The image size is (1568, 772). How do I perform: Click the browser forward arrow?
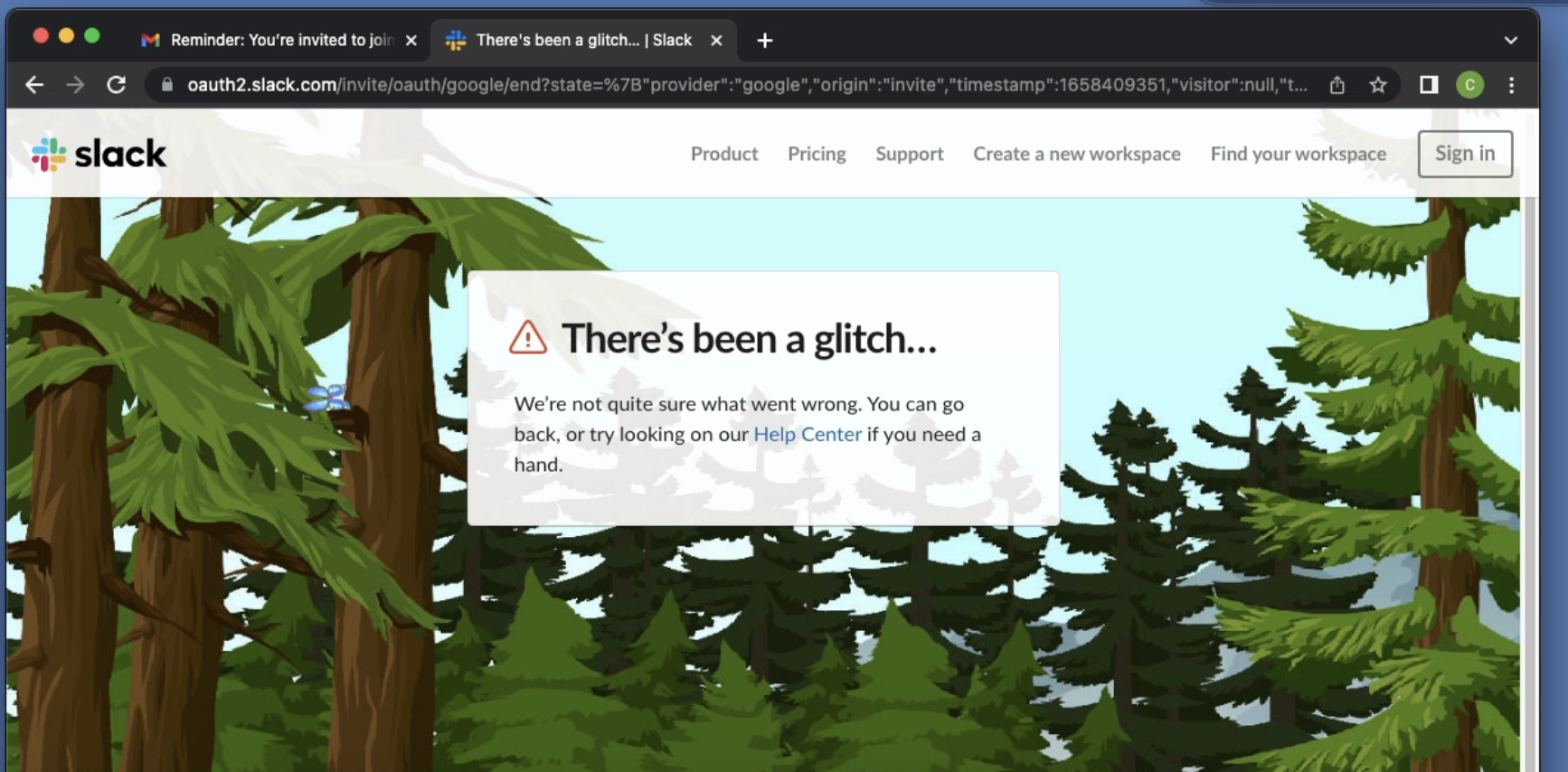pyautogui.click(x=75, y=85)
